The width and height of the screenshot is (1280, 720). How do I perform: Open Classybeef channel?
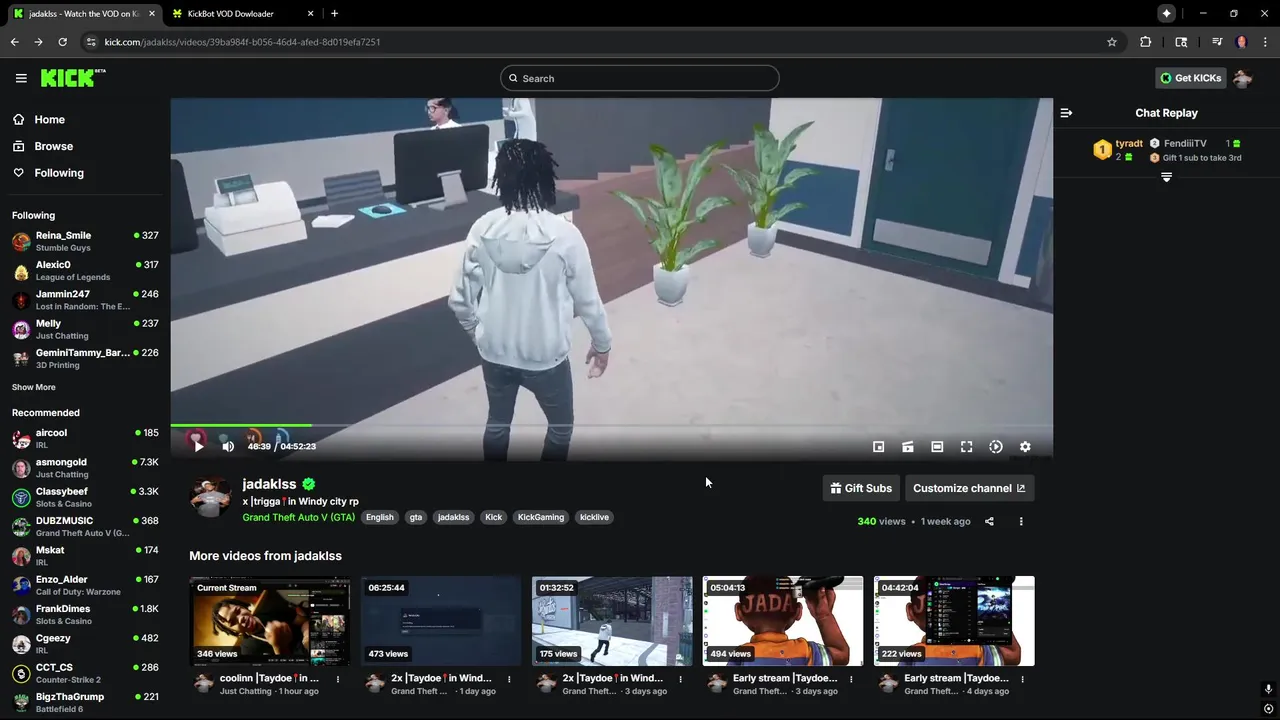click(x=85, y=497)
